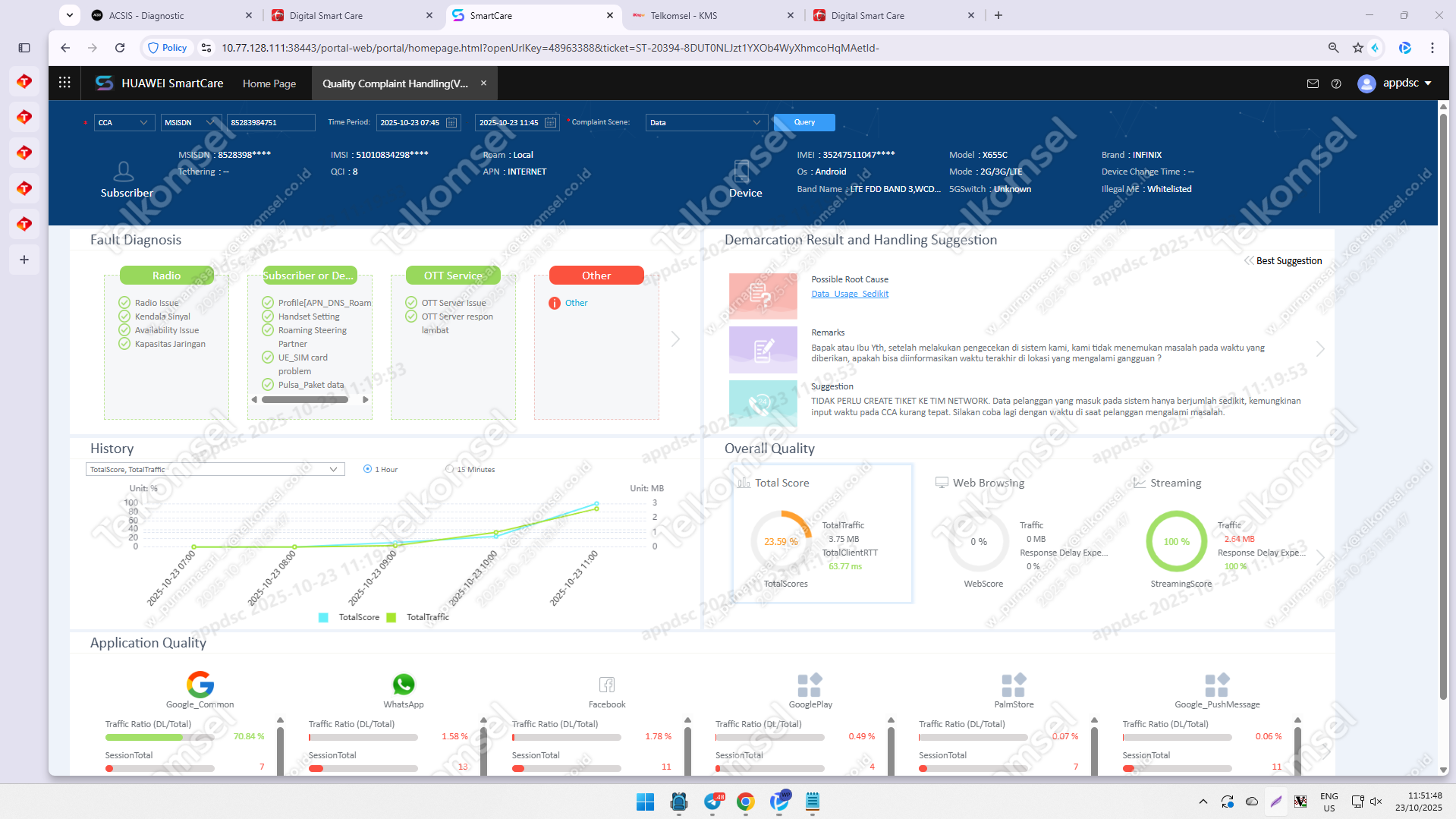Select the Quality Complaint Handling tab
The image size is (1456, 819).
click(x=395, y=83)
